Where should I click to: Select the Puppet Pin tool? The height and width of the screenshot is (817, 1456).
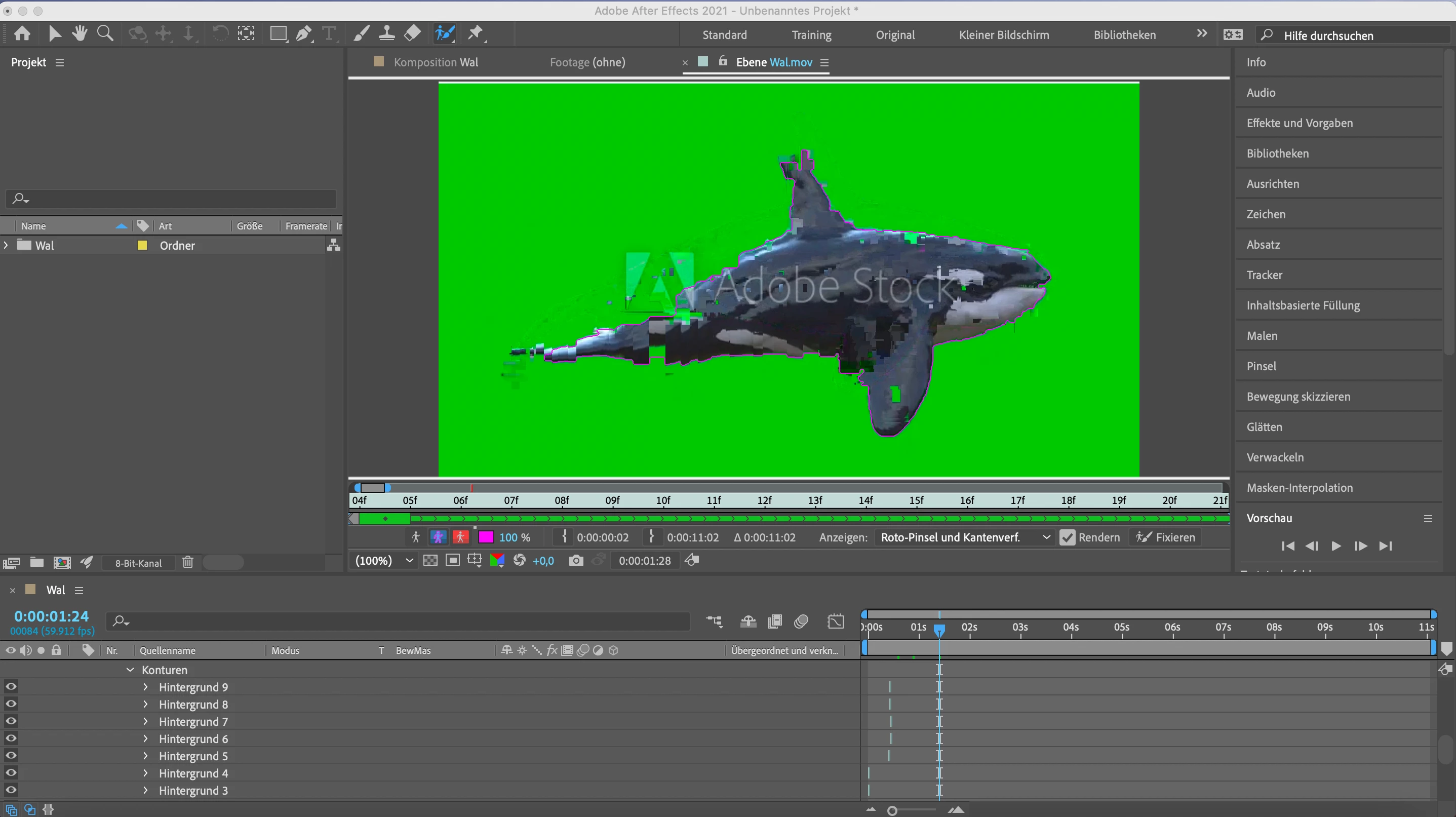[476, 34]
